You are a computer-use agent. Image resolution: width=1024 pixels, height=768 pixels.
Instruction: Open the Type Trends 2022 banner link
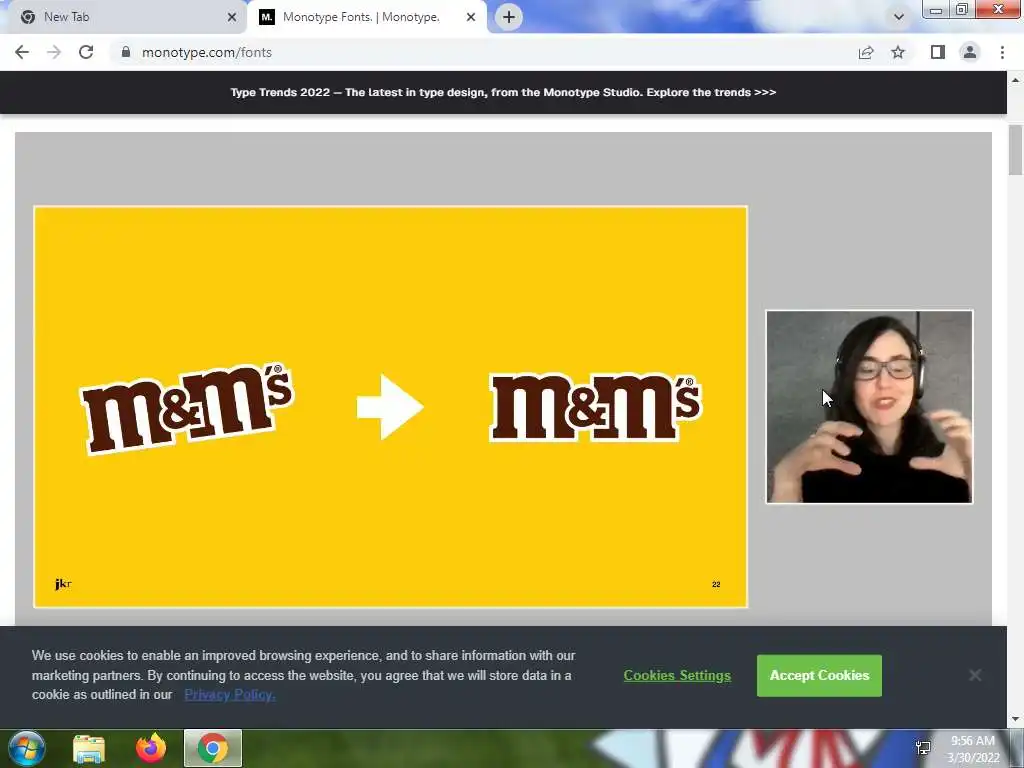503,92
